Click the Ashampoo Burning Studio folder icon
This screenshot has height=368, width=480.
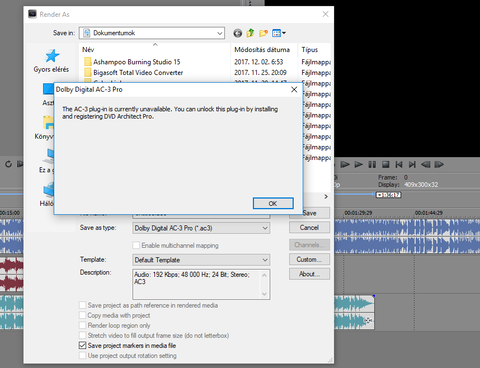tap(88, 62)
